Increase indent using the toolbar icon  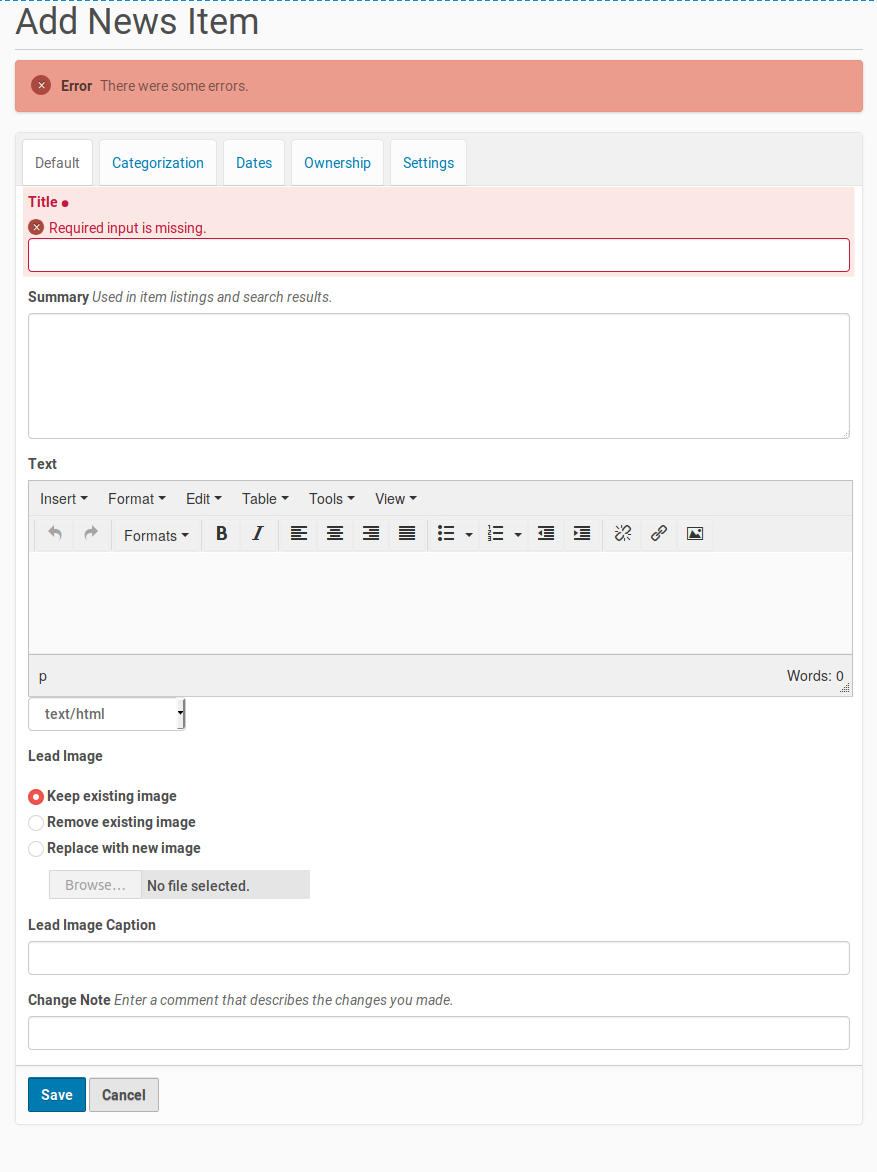582,533
